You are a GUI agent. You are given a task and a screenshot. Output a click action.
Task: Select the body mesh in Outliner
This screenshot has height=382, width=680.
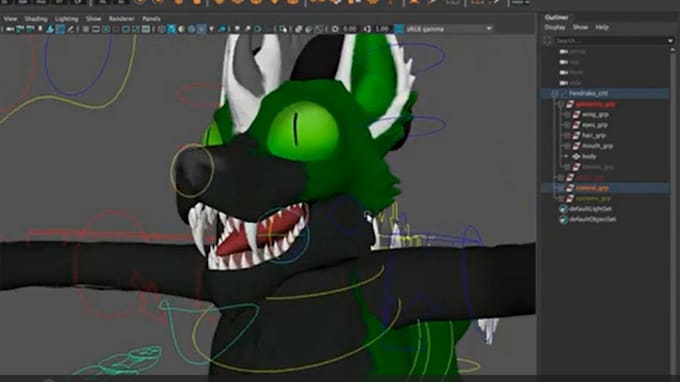(589, 156)
